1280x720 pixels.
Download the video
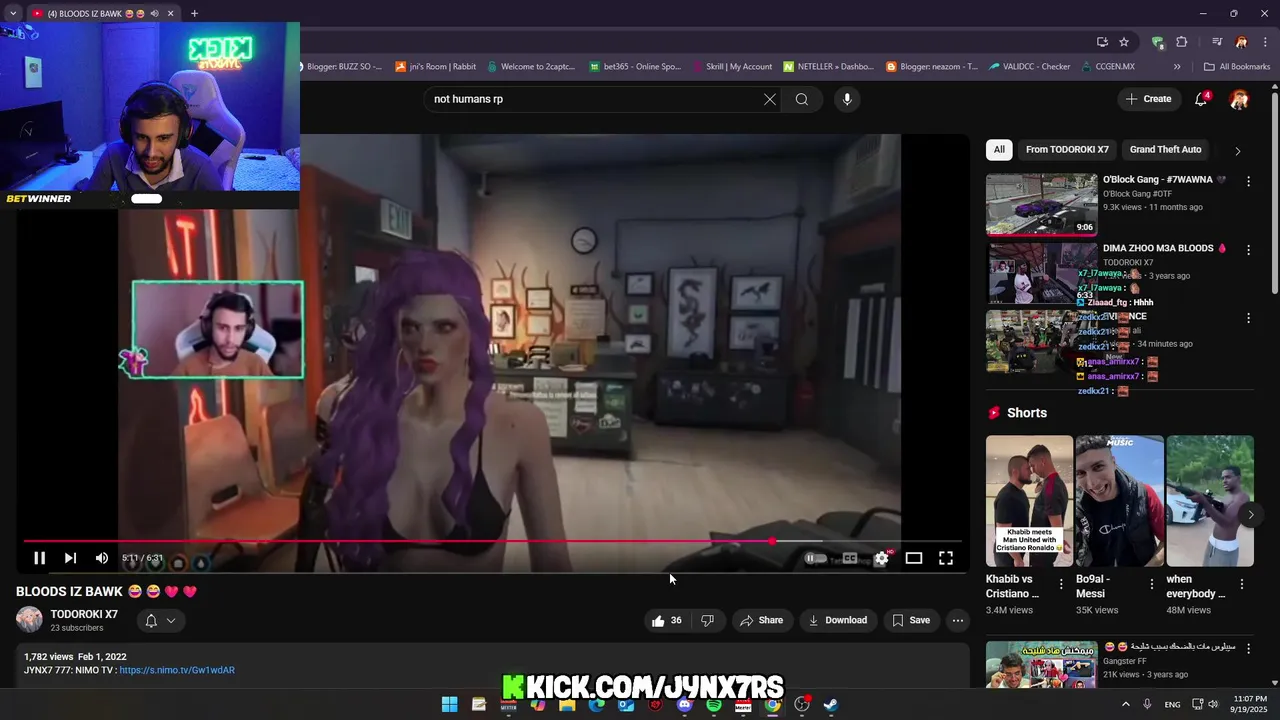[838, 620]
